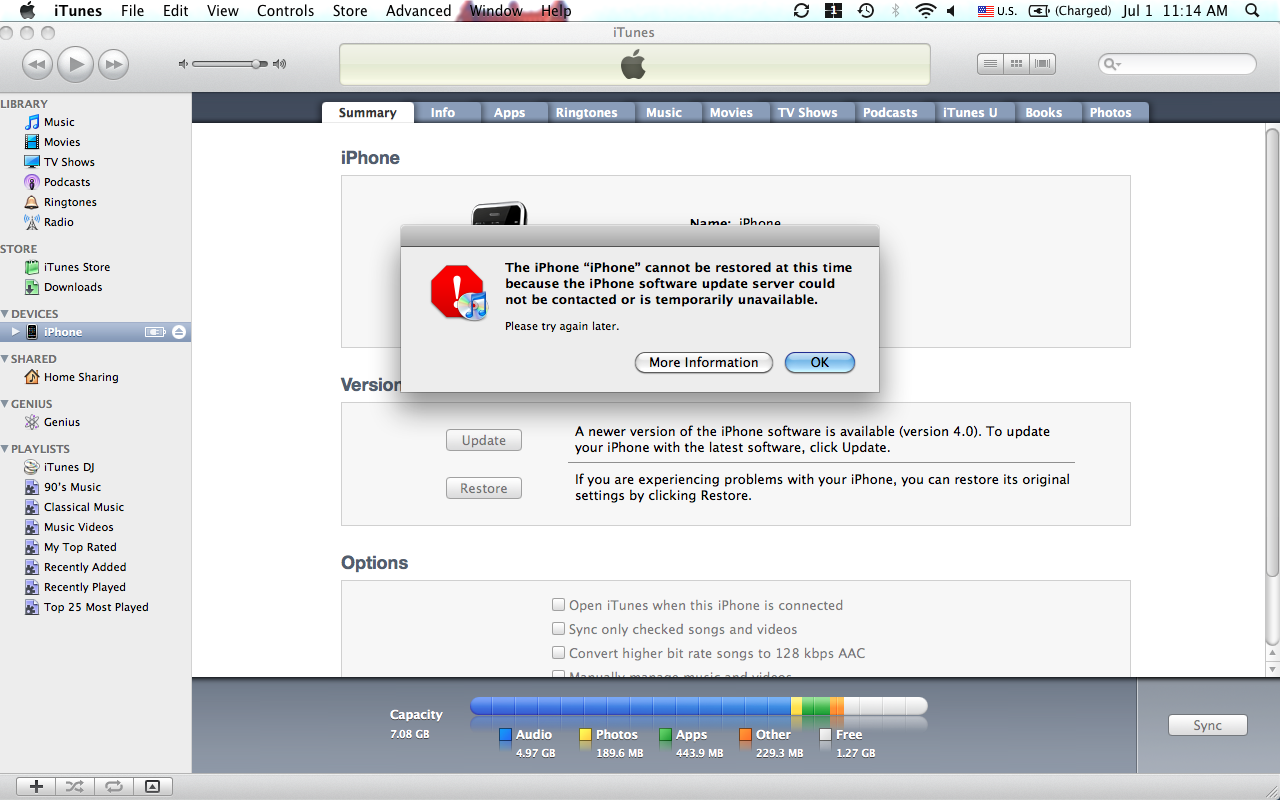Click the Update button
This screenshot has width=1280, height=800.
484,440
